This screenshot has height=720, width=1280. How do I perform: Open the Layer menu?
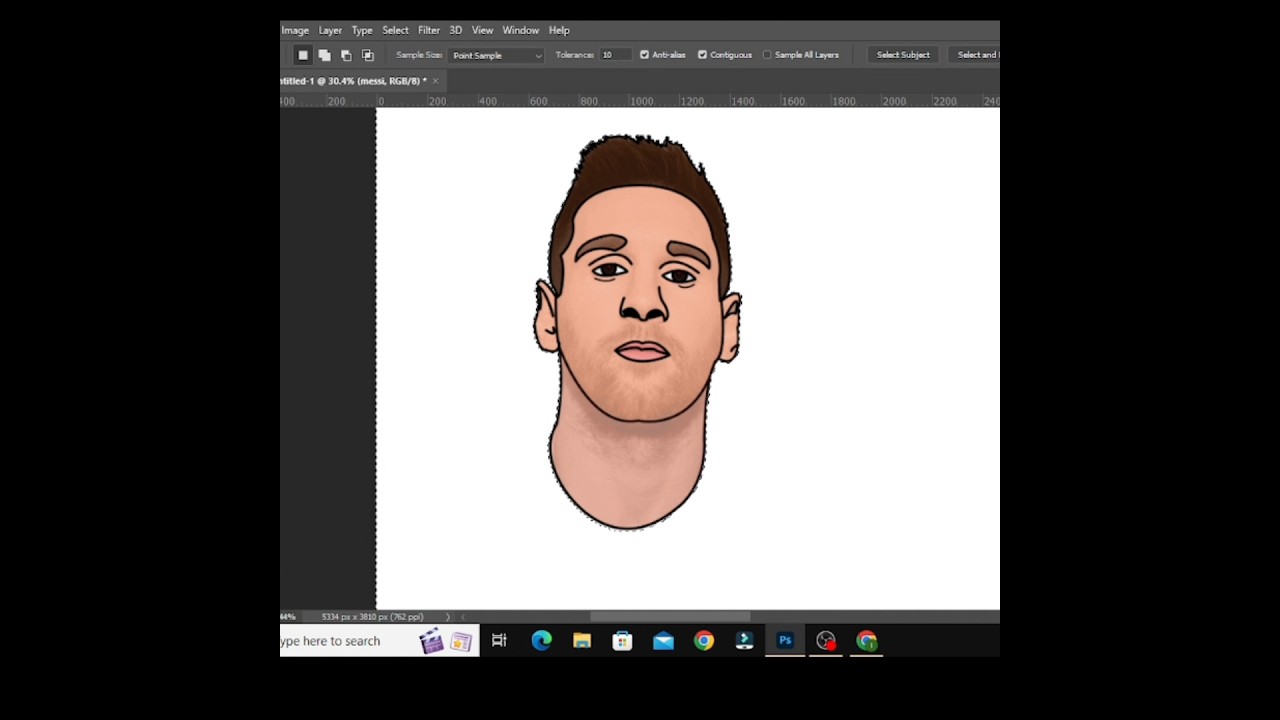(330, 30)
